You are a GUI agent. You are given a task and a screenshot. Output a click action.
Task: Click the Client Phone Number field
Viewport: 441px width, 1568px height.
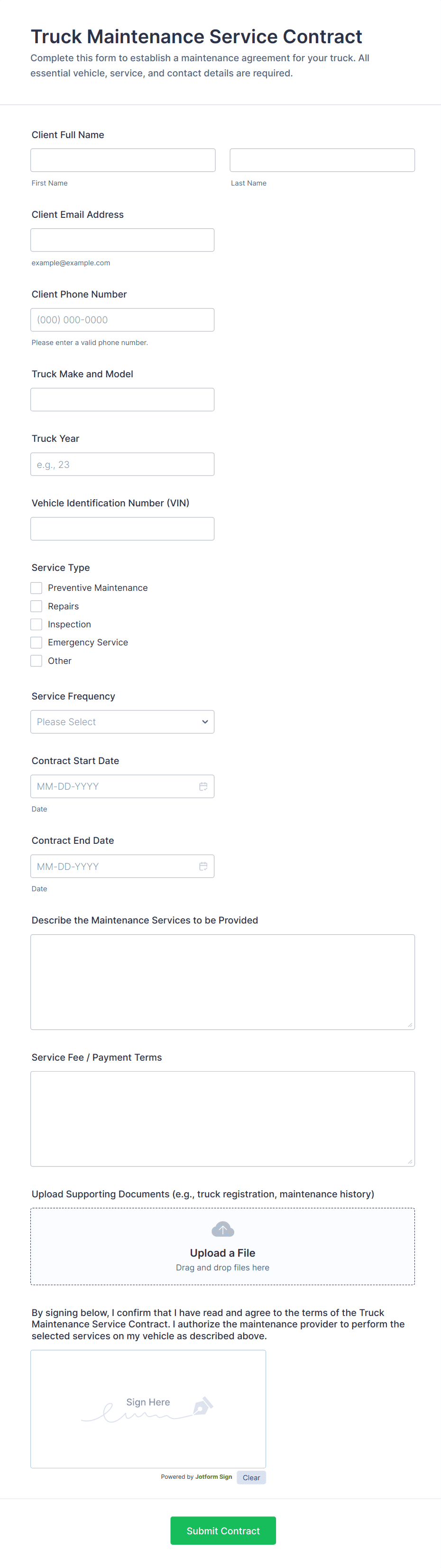[x=122, y=319]
